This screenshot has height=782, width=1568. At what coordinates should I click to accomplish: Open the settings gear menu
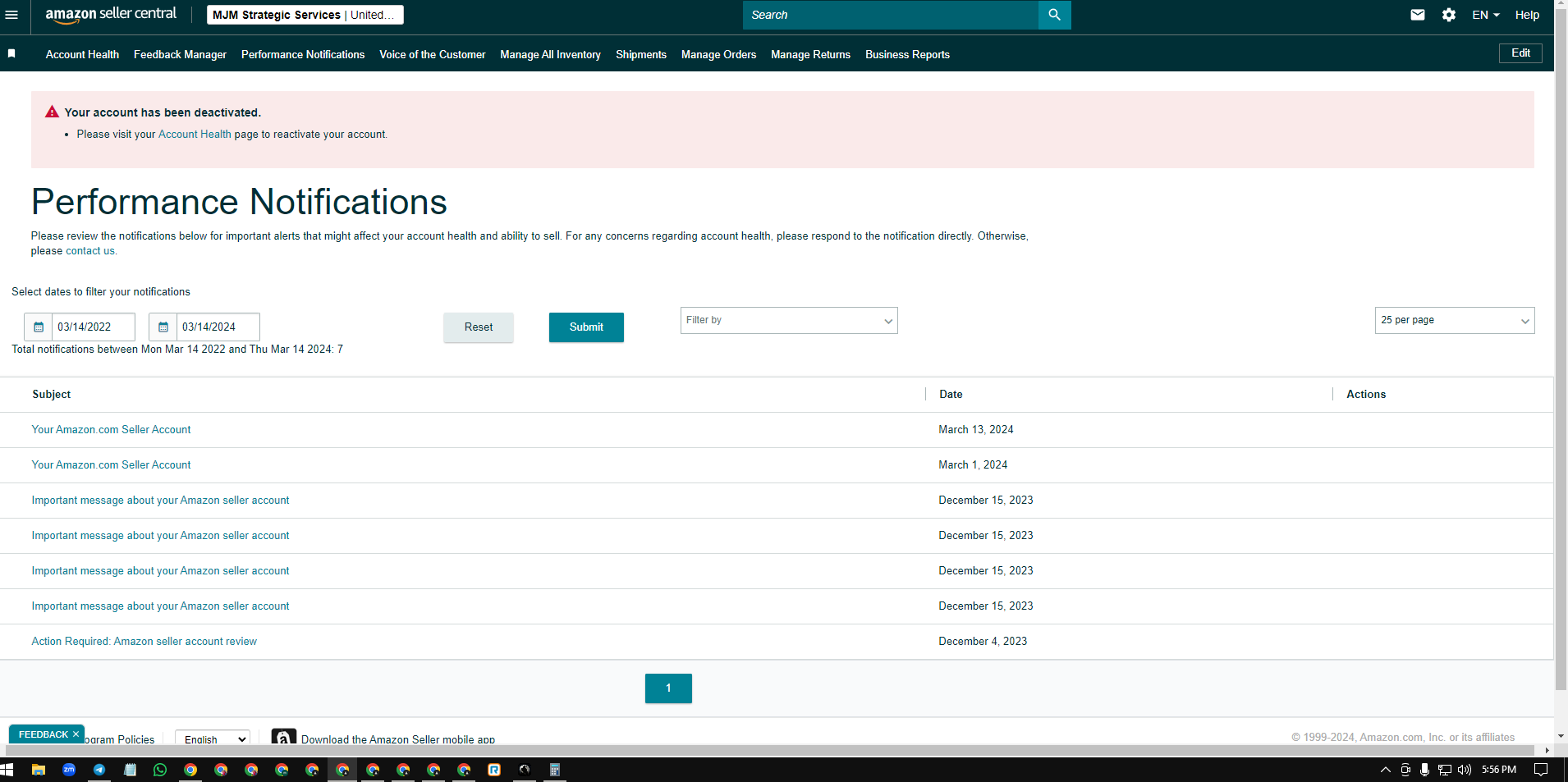pos(1449,15)
